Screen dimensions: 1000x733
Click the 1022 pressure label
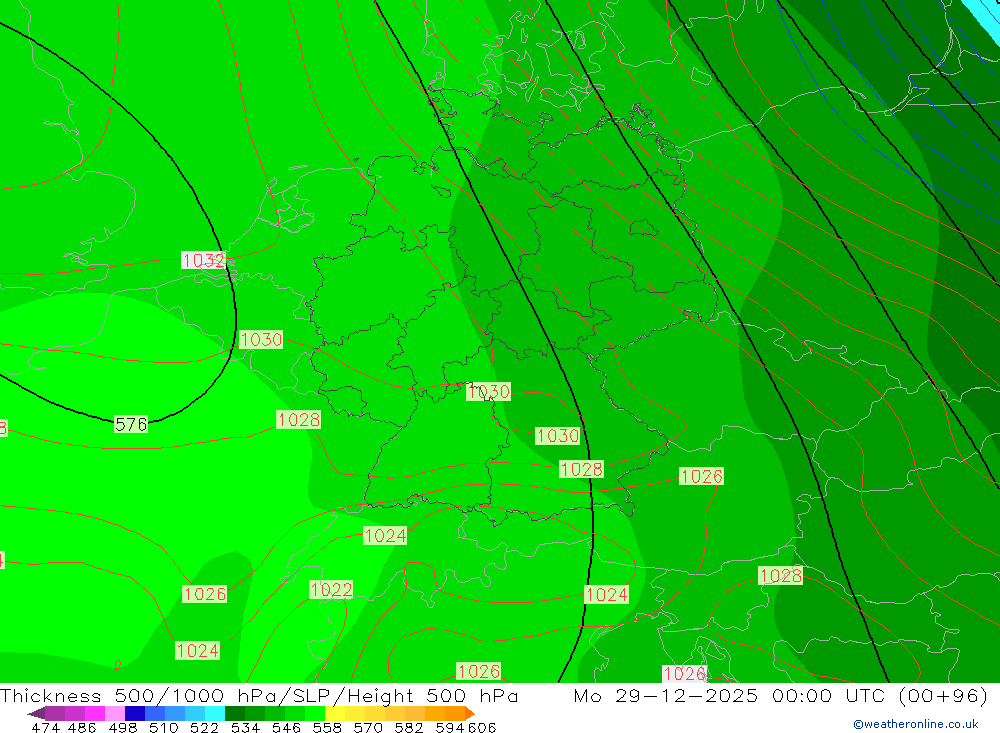331,589
